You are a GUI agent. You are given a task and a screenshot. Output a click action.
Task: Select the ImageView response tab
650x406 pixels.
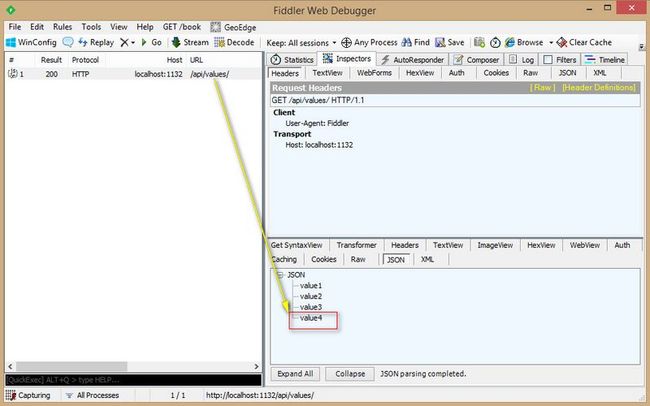[495, 245]
